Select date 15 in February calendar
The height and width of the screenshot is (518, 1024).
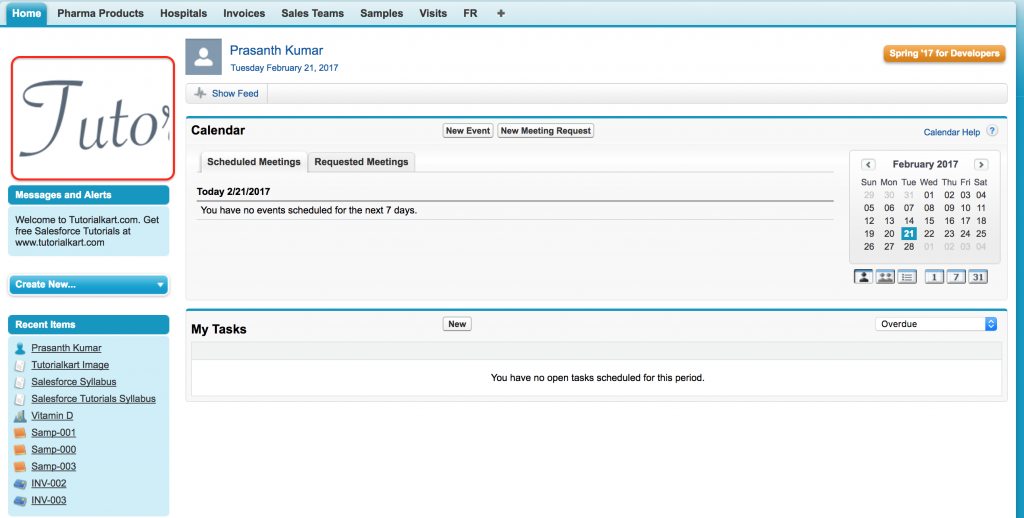click(x=929, y=221)
